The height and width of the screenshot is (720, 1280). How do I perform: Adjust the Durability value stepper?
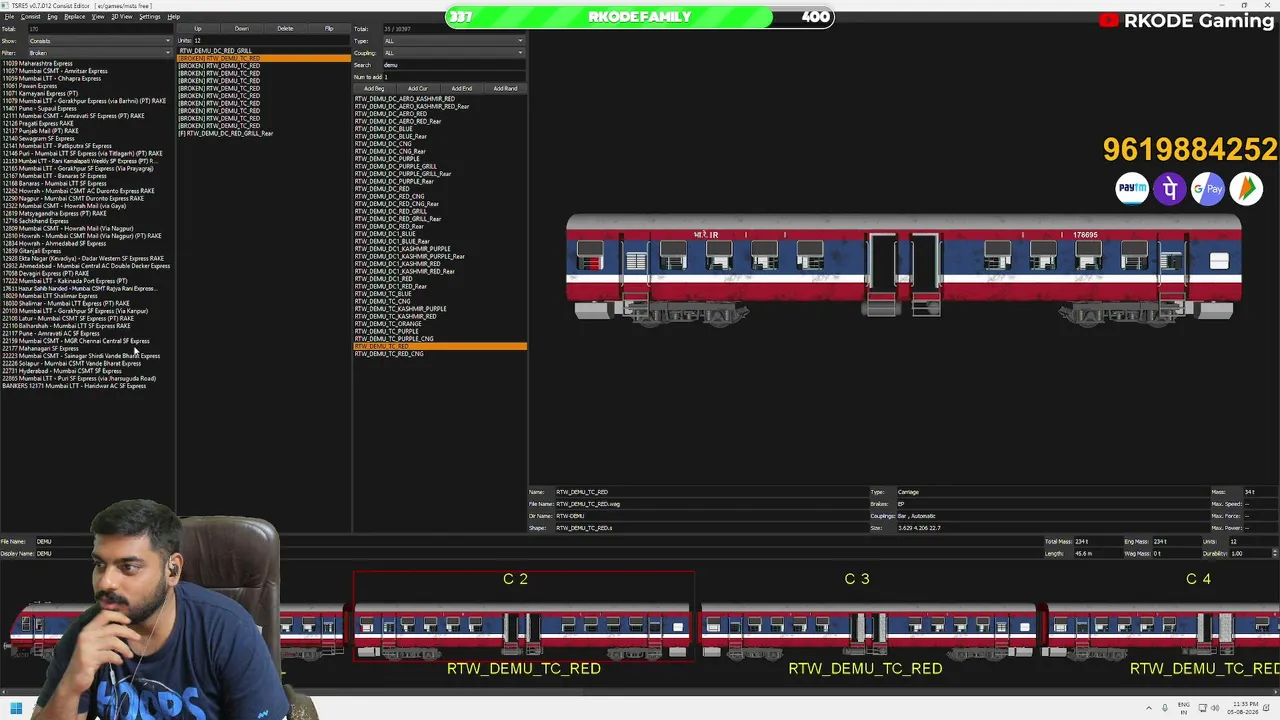click(1274, 554)
